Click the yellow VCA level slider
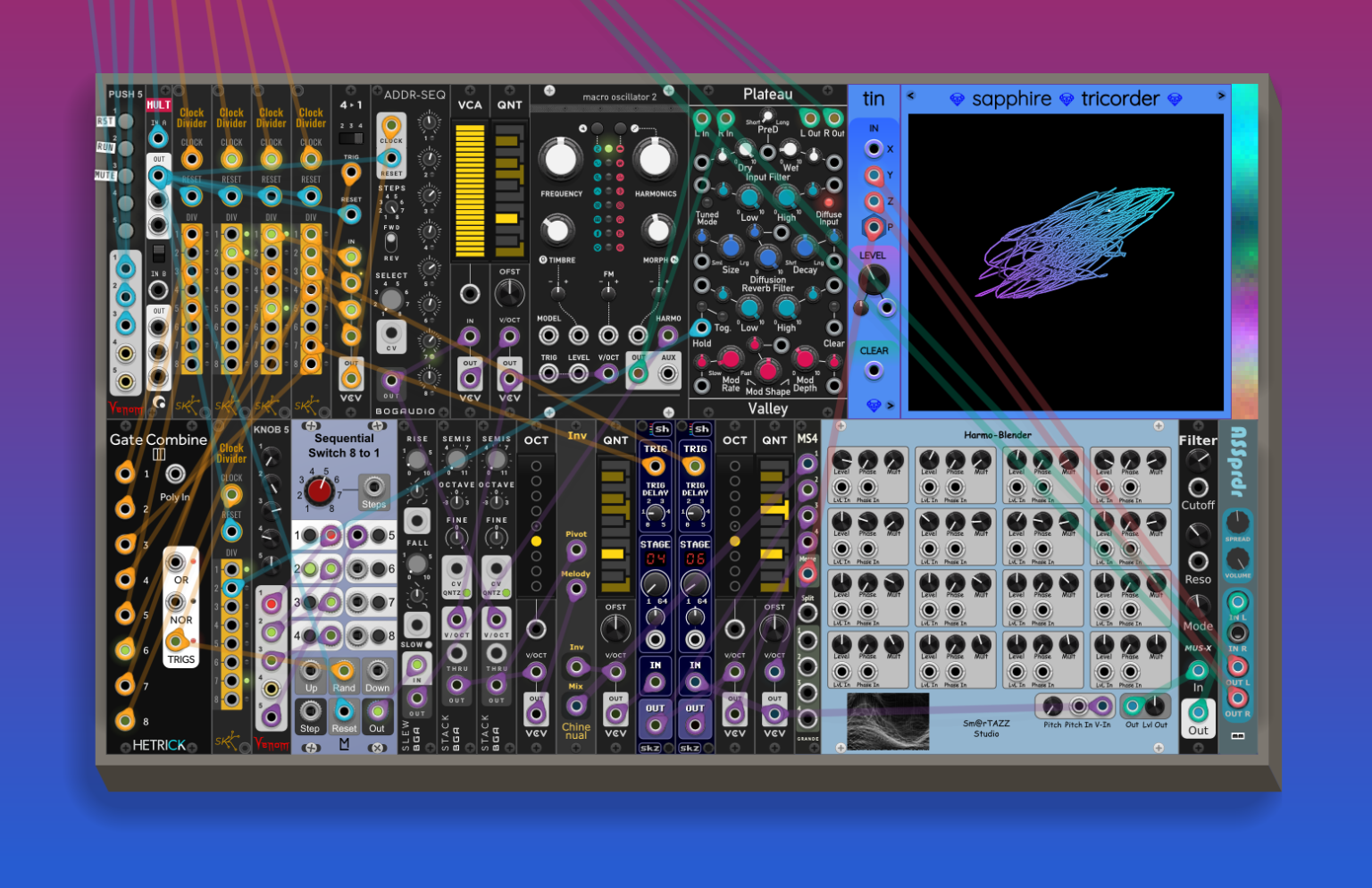 [470, 191]
